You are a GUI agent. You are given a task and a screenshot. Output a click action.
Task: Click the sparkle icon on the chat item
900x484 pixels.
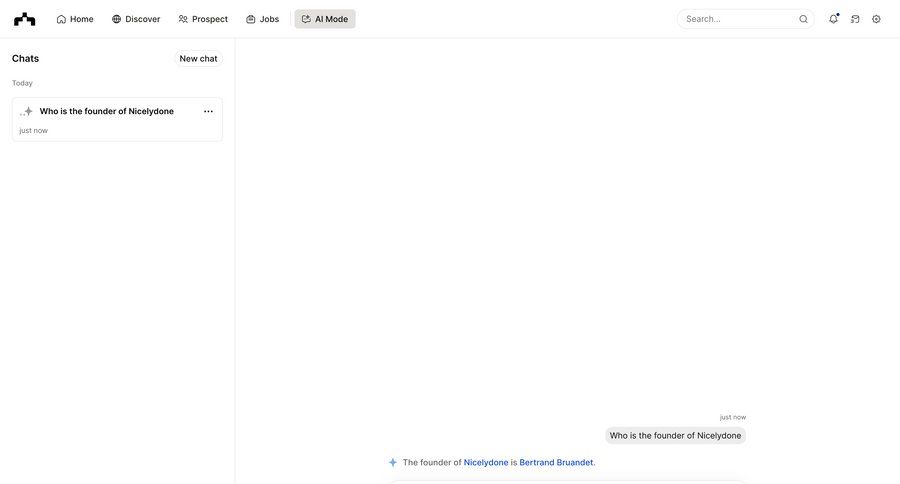click(x=26, y=111)
